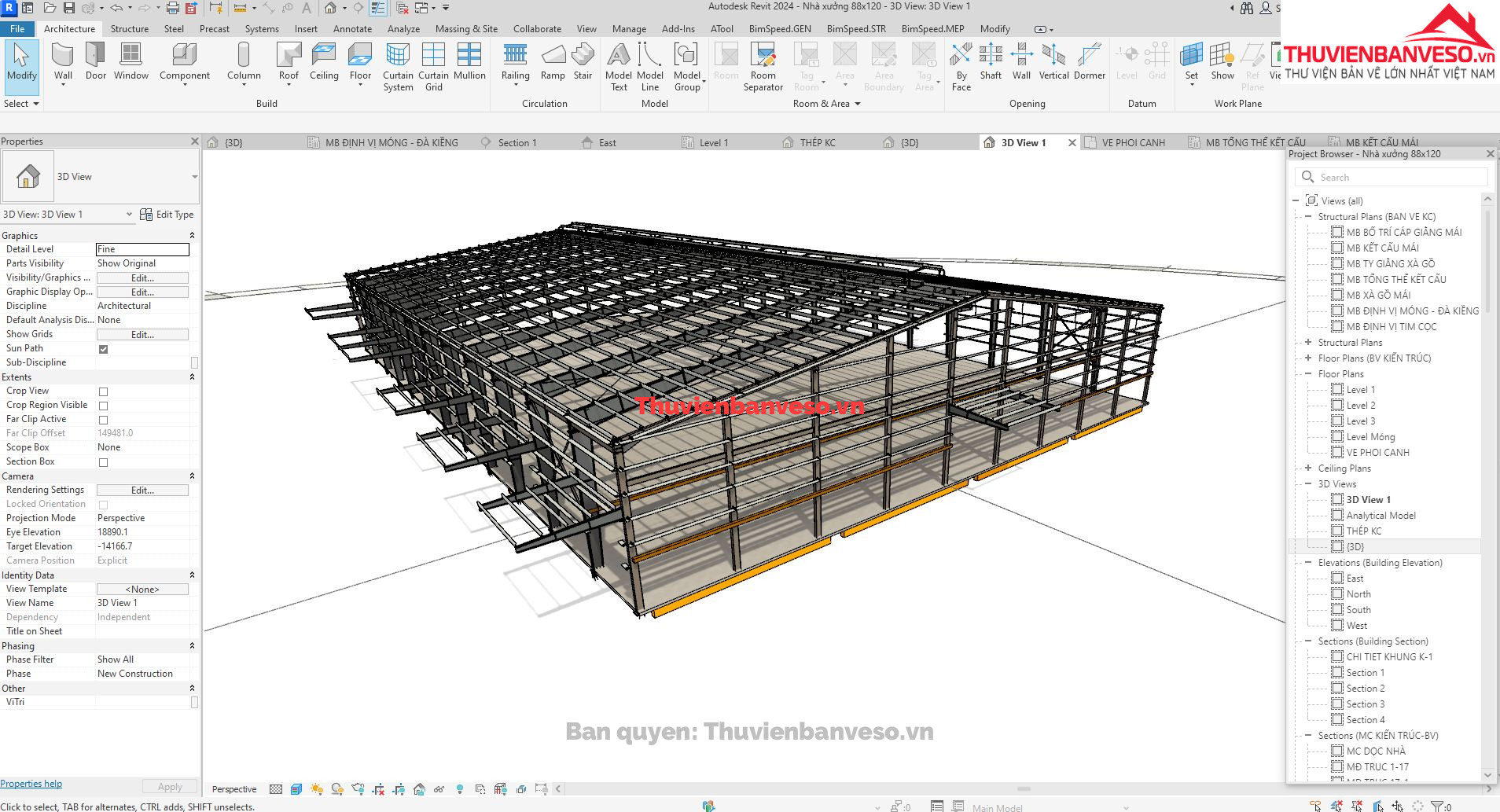Switch to the THÉP KC view tab
This screenshot has height=812, width=1500.
pyautogui.click(x=818, y=143)
